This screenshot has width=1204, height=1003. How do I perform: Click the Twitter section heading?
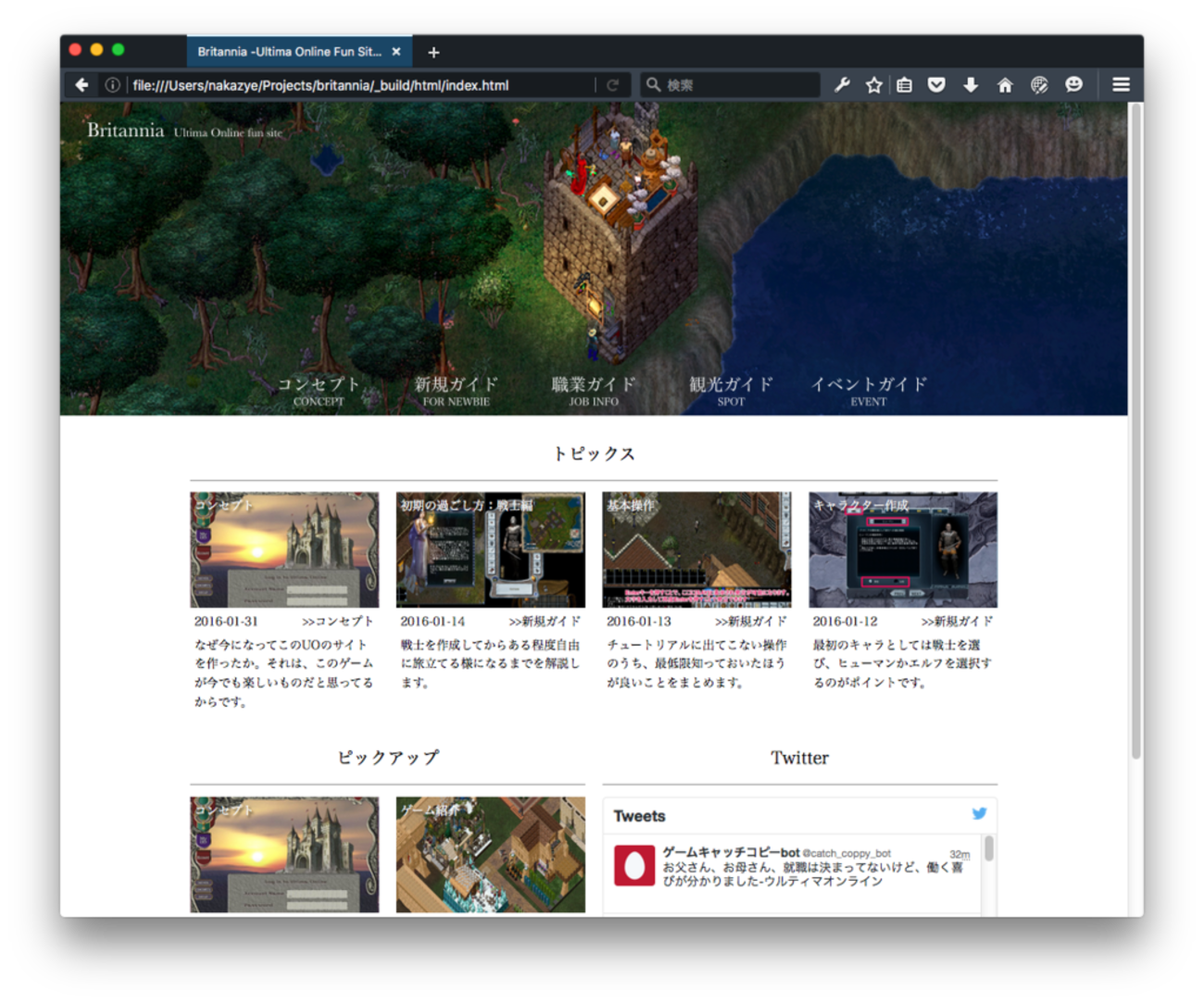click(800, 758)
